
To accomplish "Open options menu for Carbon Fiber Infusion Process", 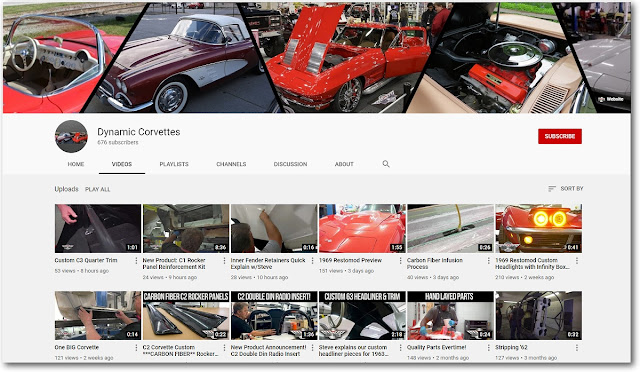I will (489, 261).
